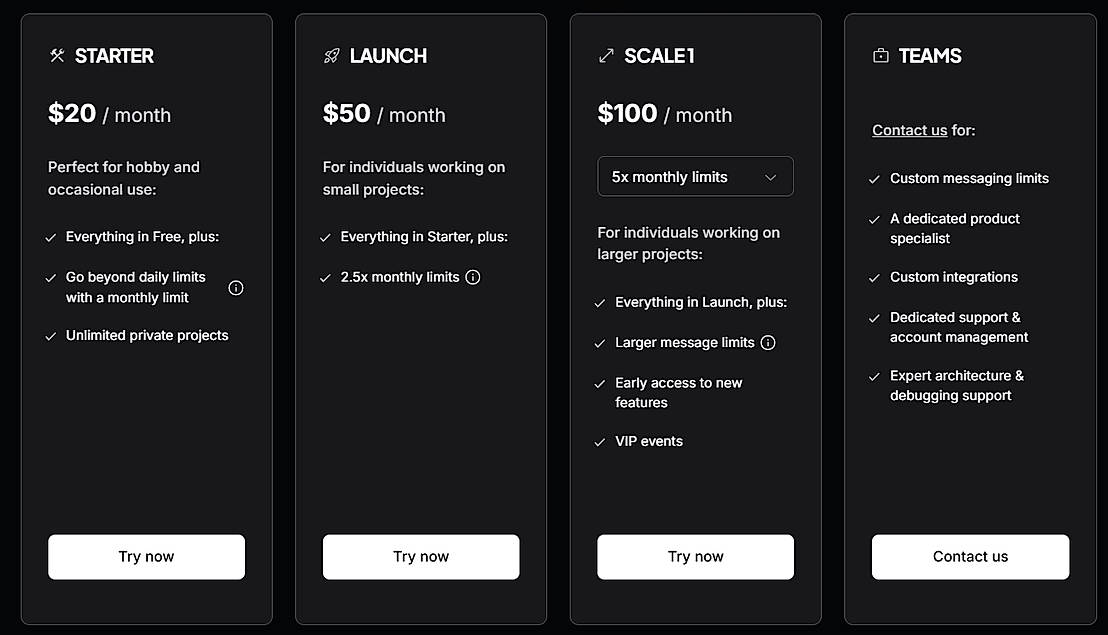Click the Teams plan briefcase icon

[881, 56]
